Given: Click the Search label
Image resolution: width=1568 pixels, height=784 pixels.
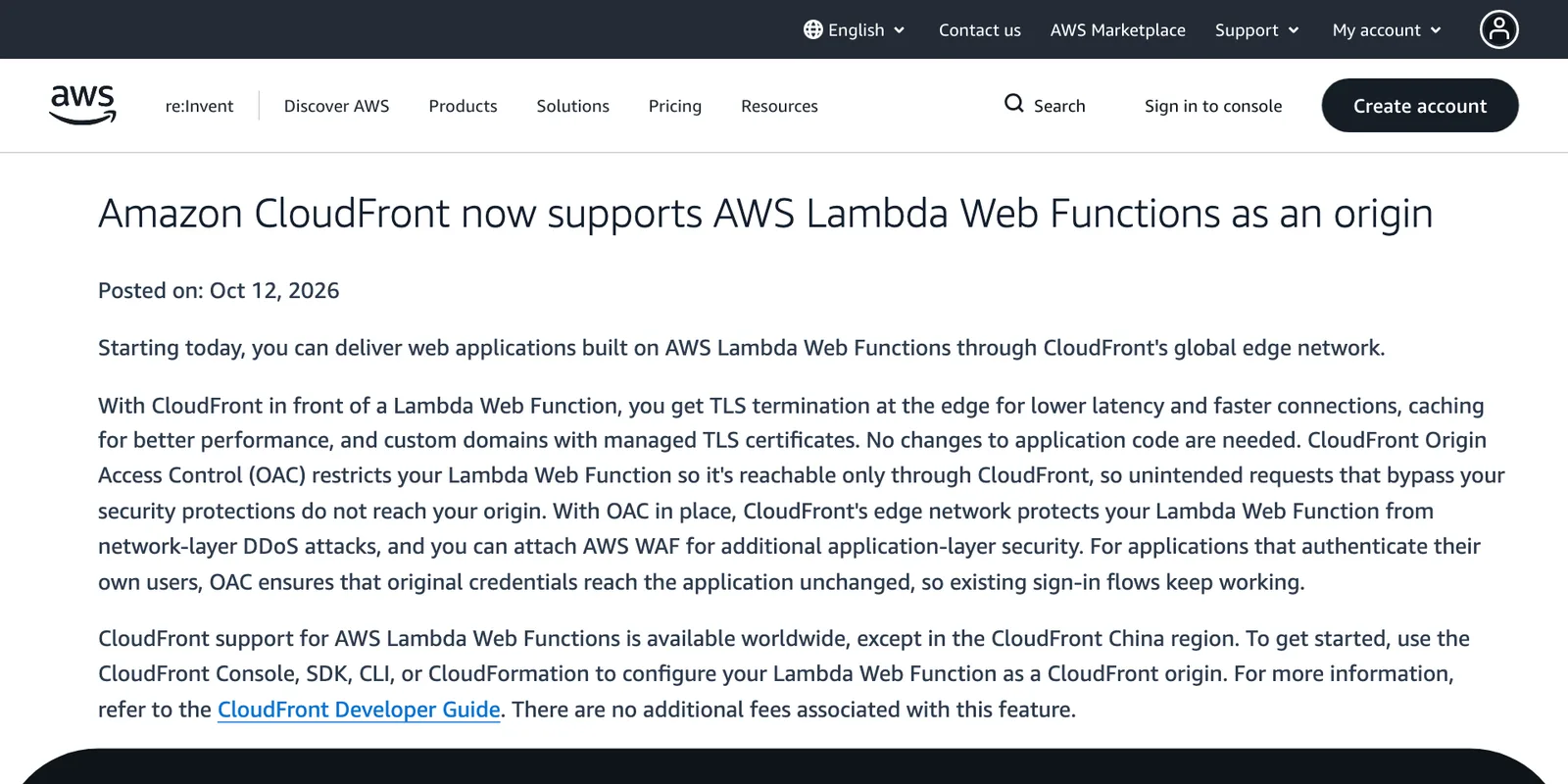Looking at the screenshot, I should (1059, 106).
